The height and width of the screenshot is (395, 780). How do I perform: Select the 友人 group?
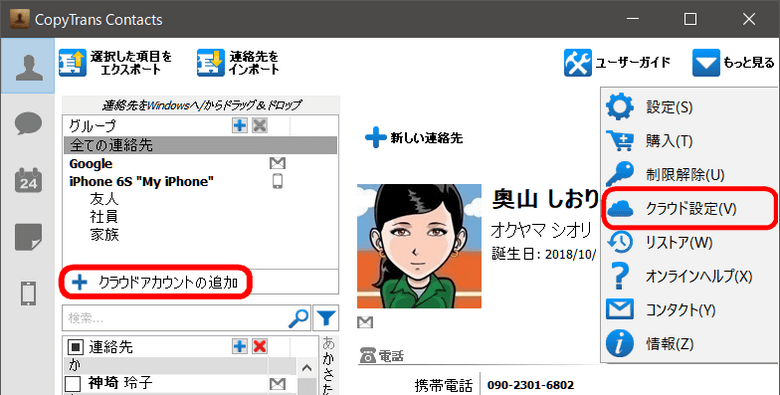104,199
